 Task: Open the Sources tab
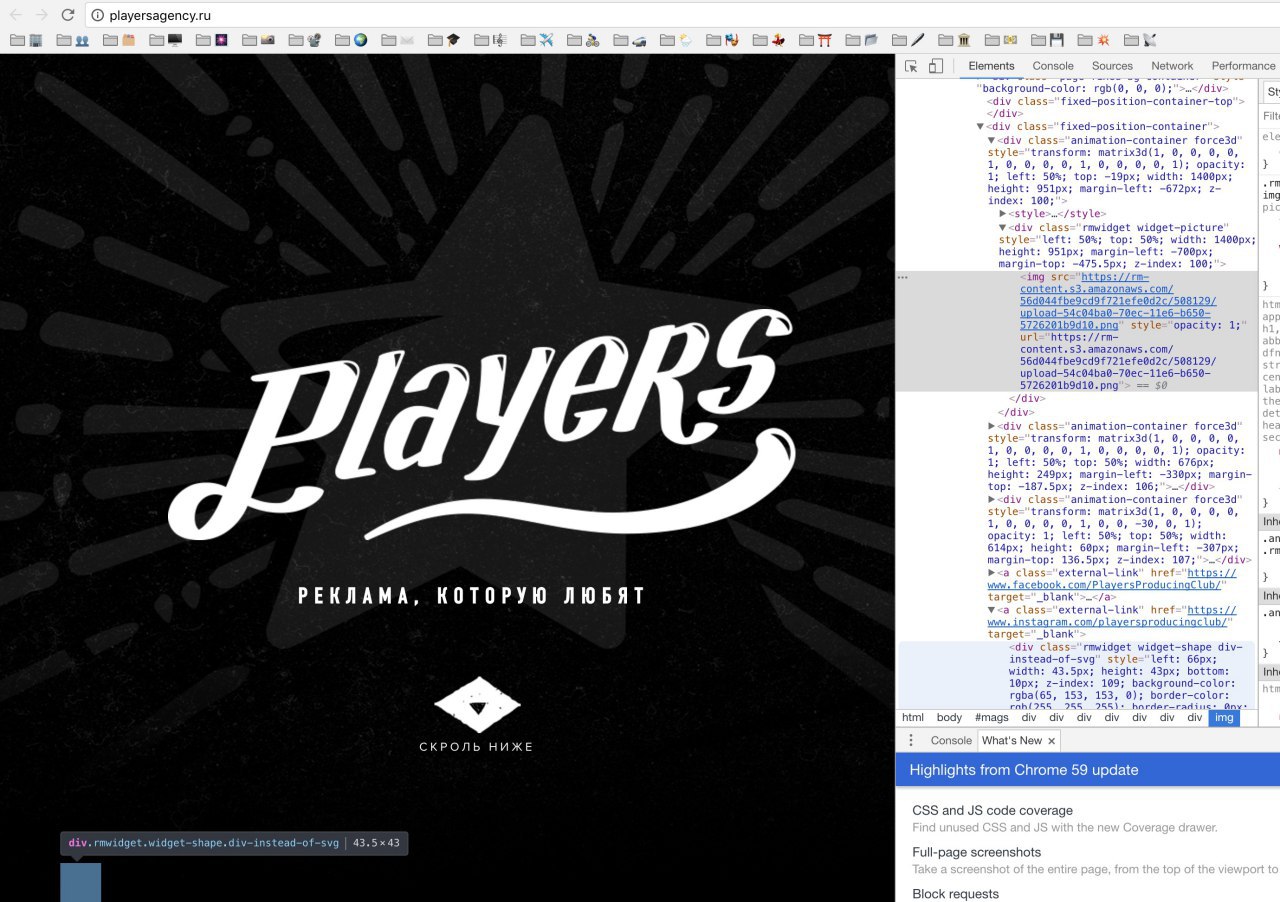click(x=1112, y=66)
